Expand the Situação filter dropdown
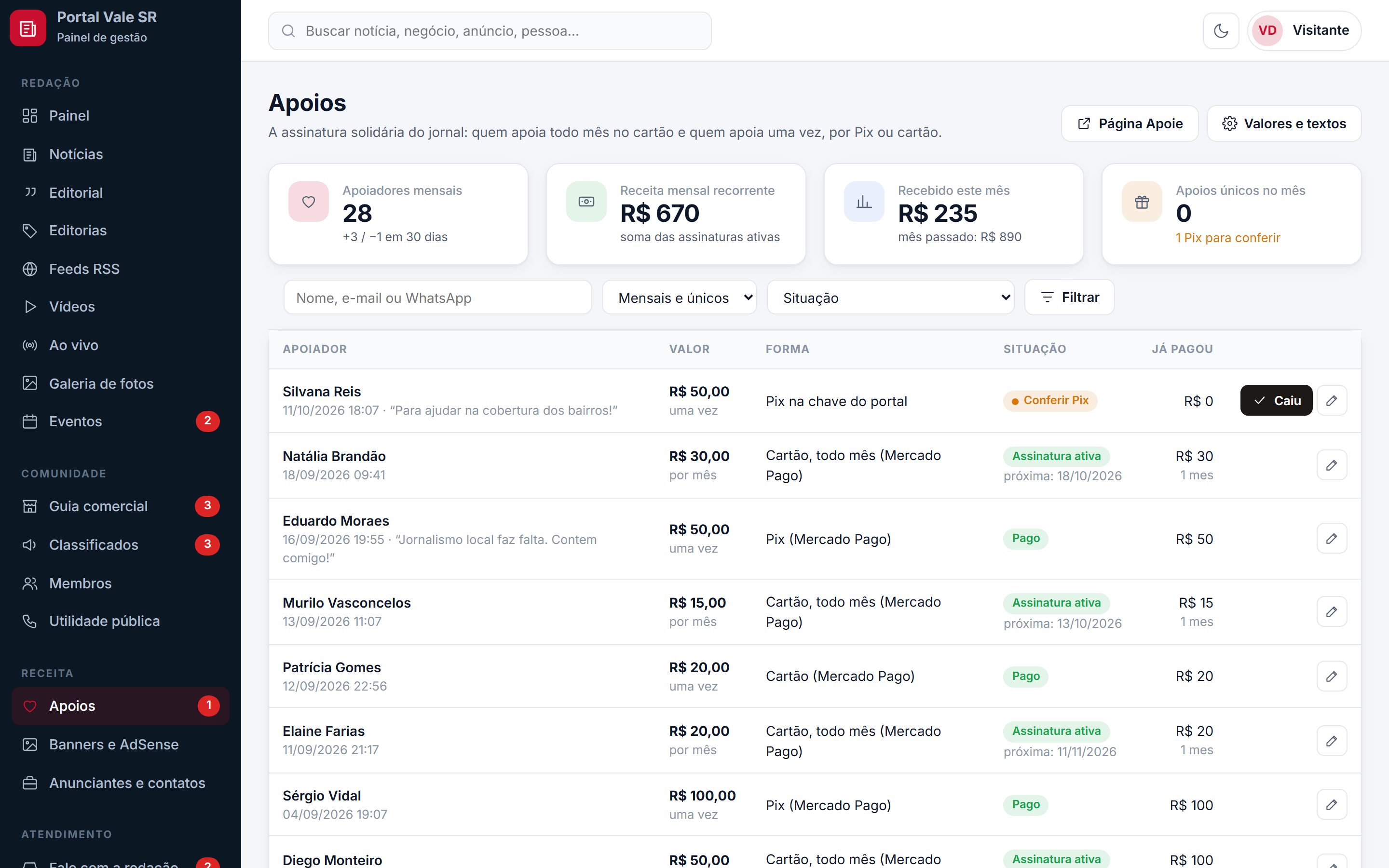This screenshot has height=868, width=1389. pos(891,298)
